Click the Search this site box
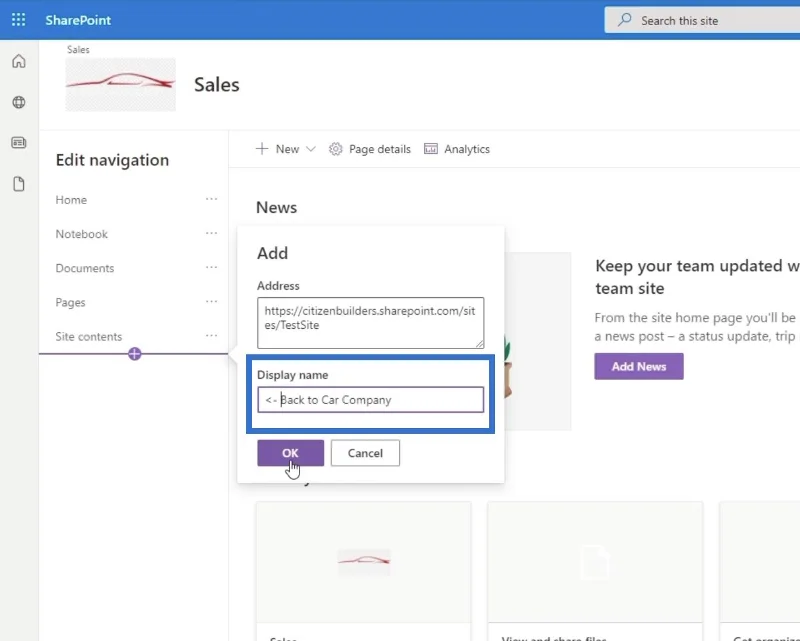 [702, 20]
